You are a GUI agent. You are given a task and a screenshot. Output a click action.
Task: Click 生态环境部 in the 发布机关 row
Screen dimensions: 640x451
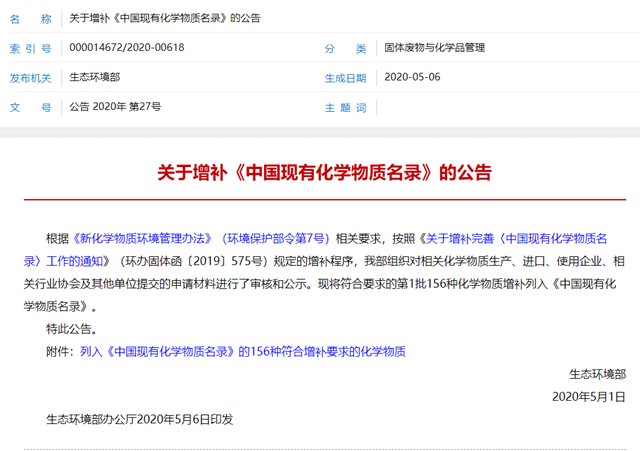point(95,77)
